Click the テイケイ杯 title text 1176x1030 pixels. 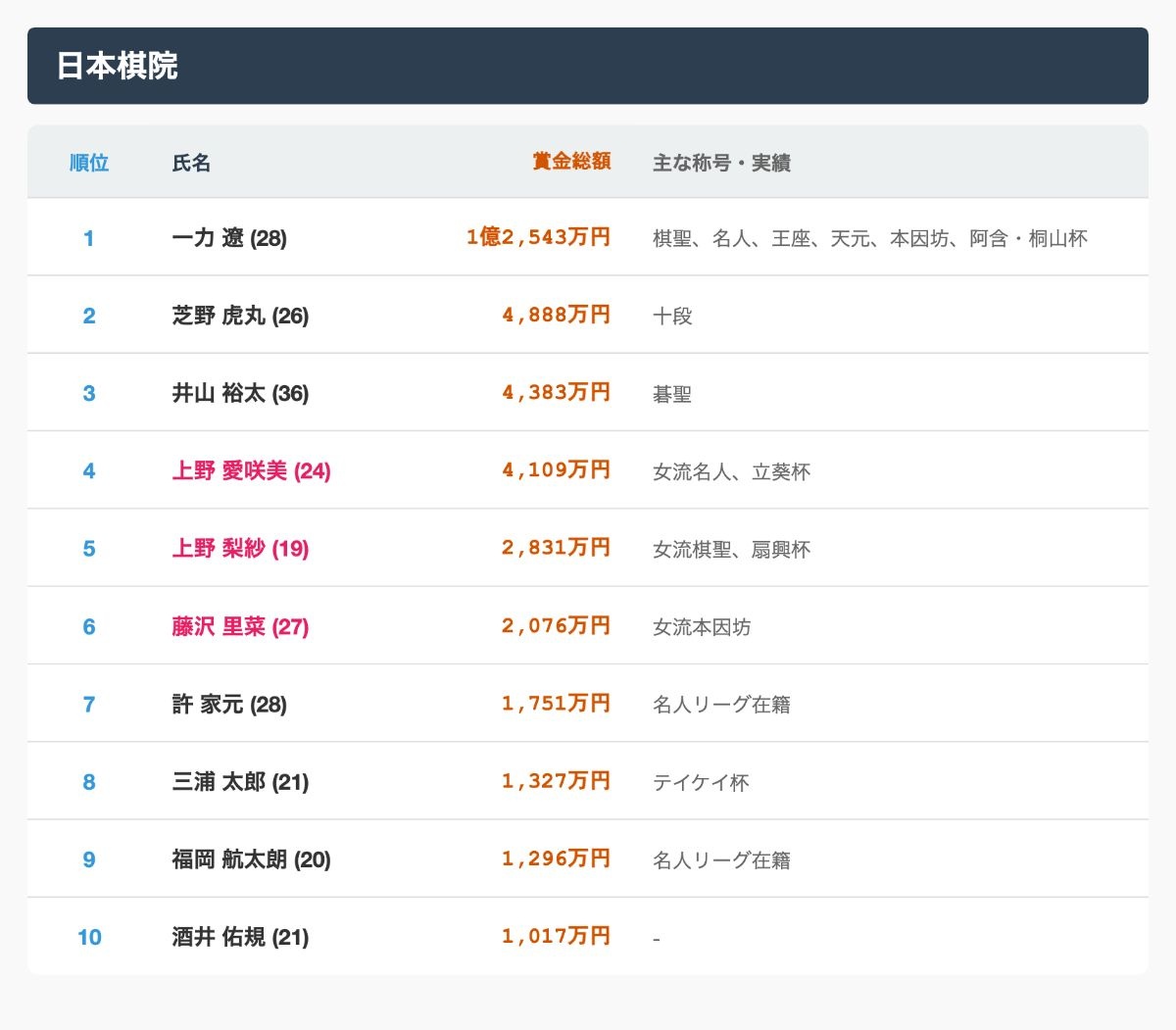[x=701, y=782]
